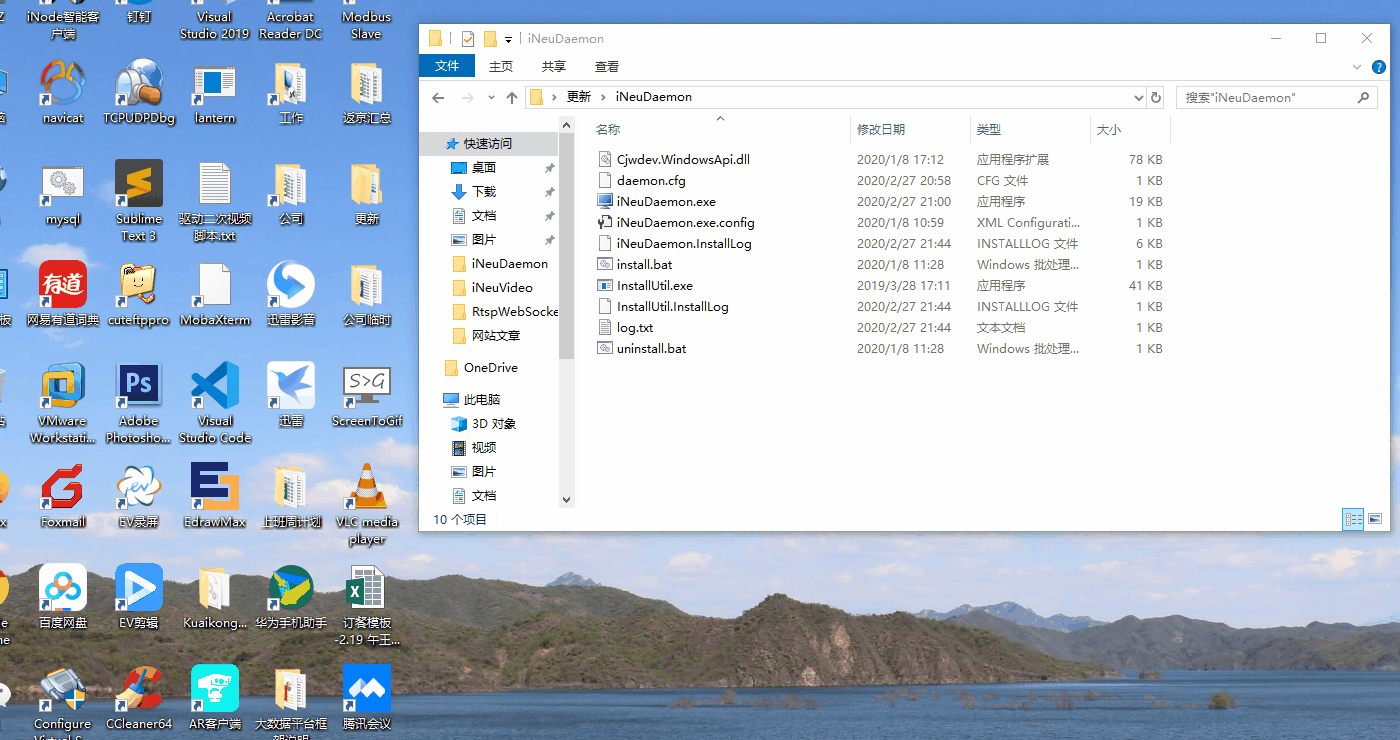
Task: Open the 文件 menu tab
Action: (447, 66)
